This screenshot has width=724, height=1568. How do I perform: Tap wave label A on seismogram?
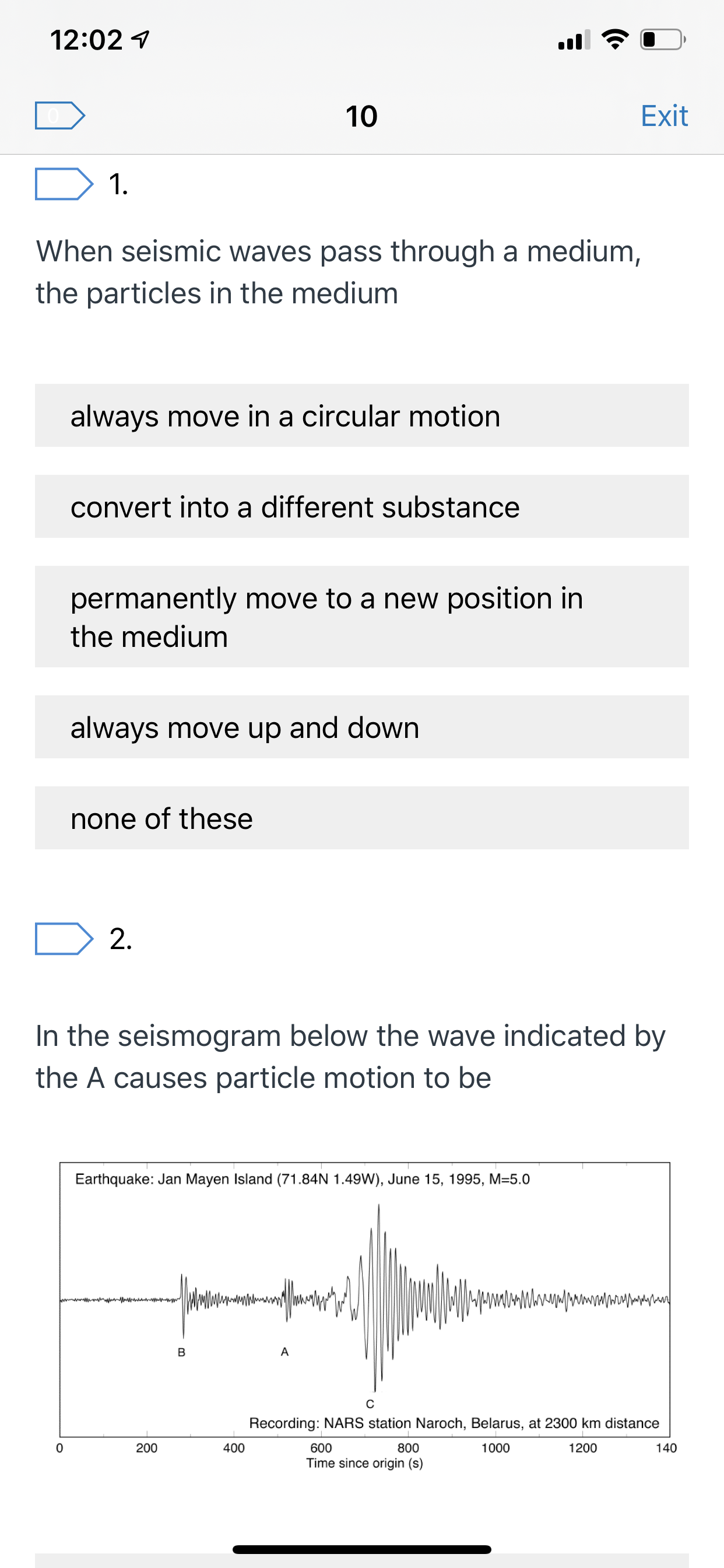[x=284, y=1352]
